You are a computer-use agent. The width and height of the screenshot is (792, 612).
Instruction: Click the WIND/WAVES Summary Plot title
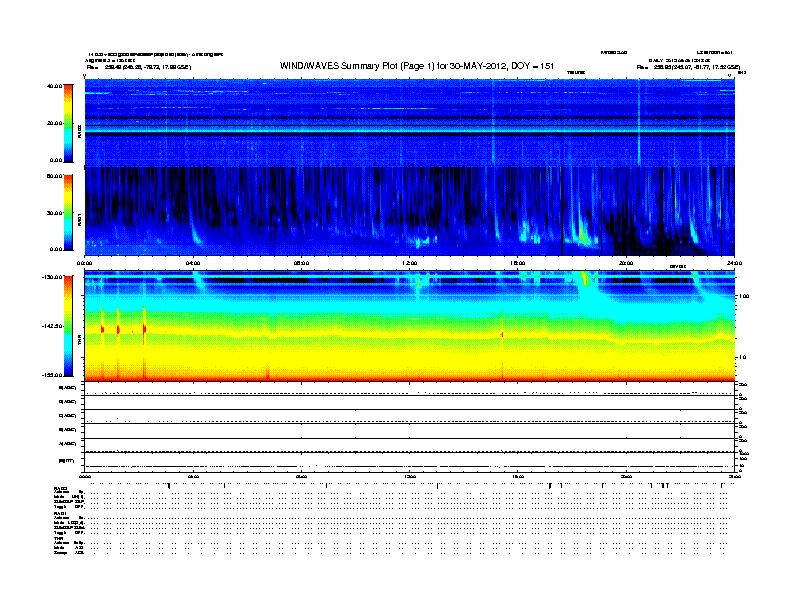coord(417,66)
